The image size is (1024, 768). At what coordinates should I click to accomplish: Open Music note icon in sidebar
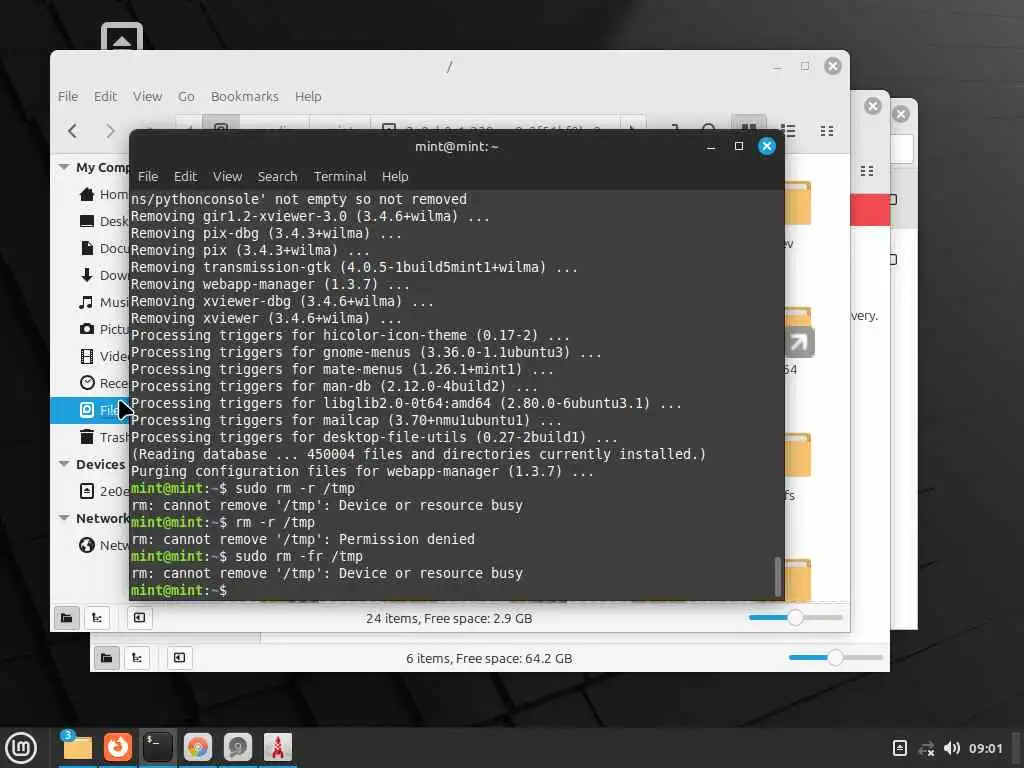point(86,302)
